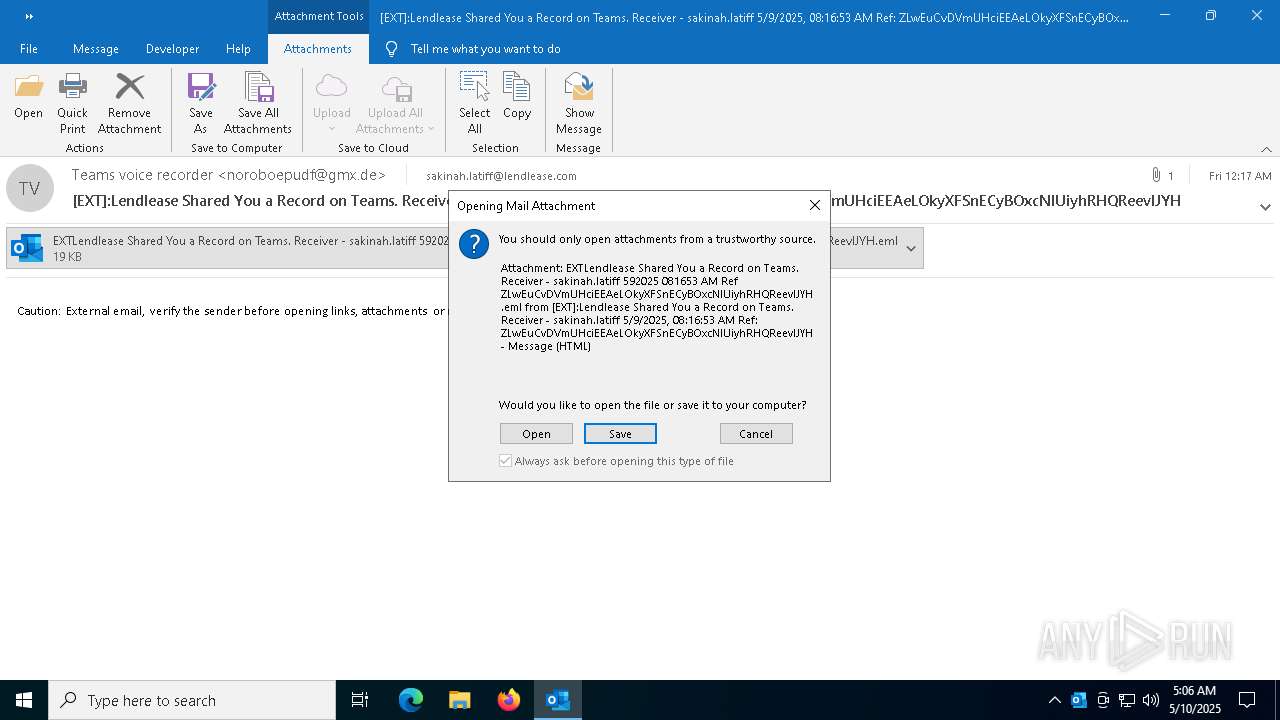This screenshot has height=720, width=1280.
Task: Click the quick access toolbar customize arrow
Action: pyautogui.click(x=28, y=16)
